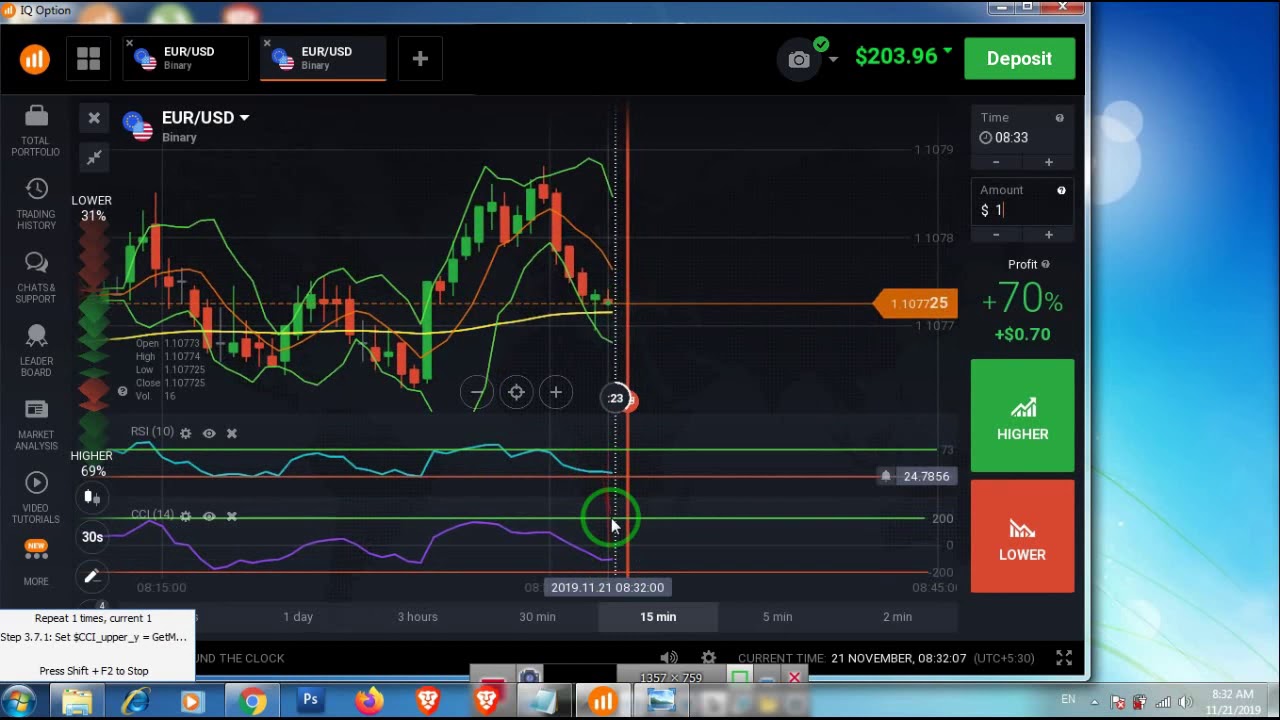Open Firefox from taskbar

pyautogui.click(x=369, y=701)
